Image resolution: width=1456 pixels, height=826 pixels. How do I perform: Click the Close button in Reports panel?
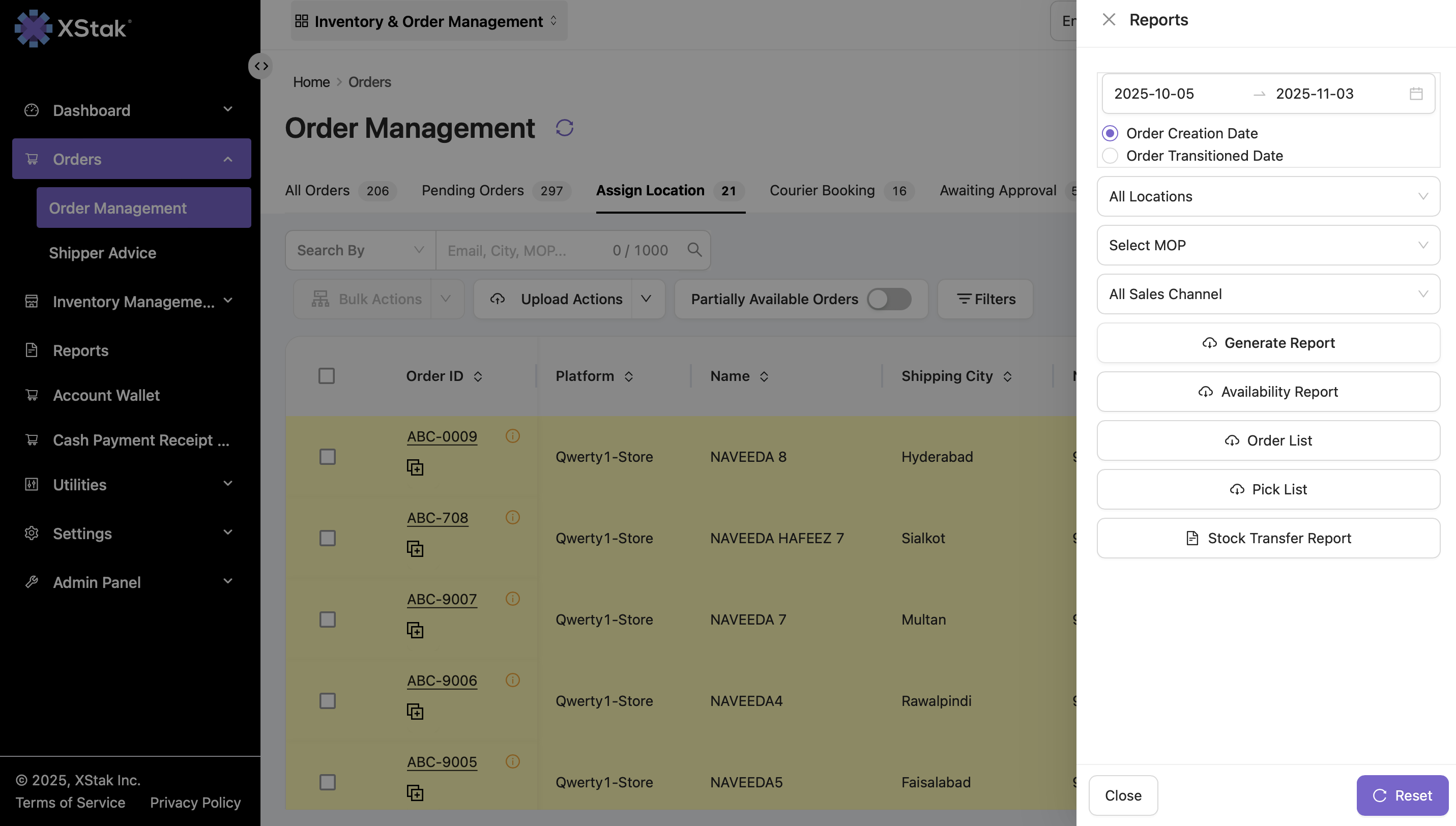[x=1123, y=795]
